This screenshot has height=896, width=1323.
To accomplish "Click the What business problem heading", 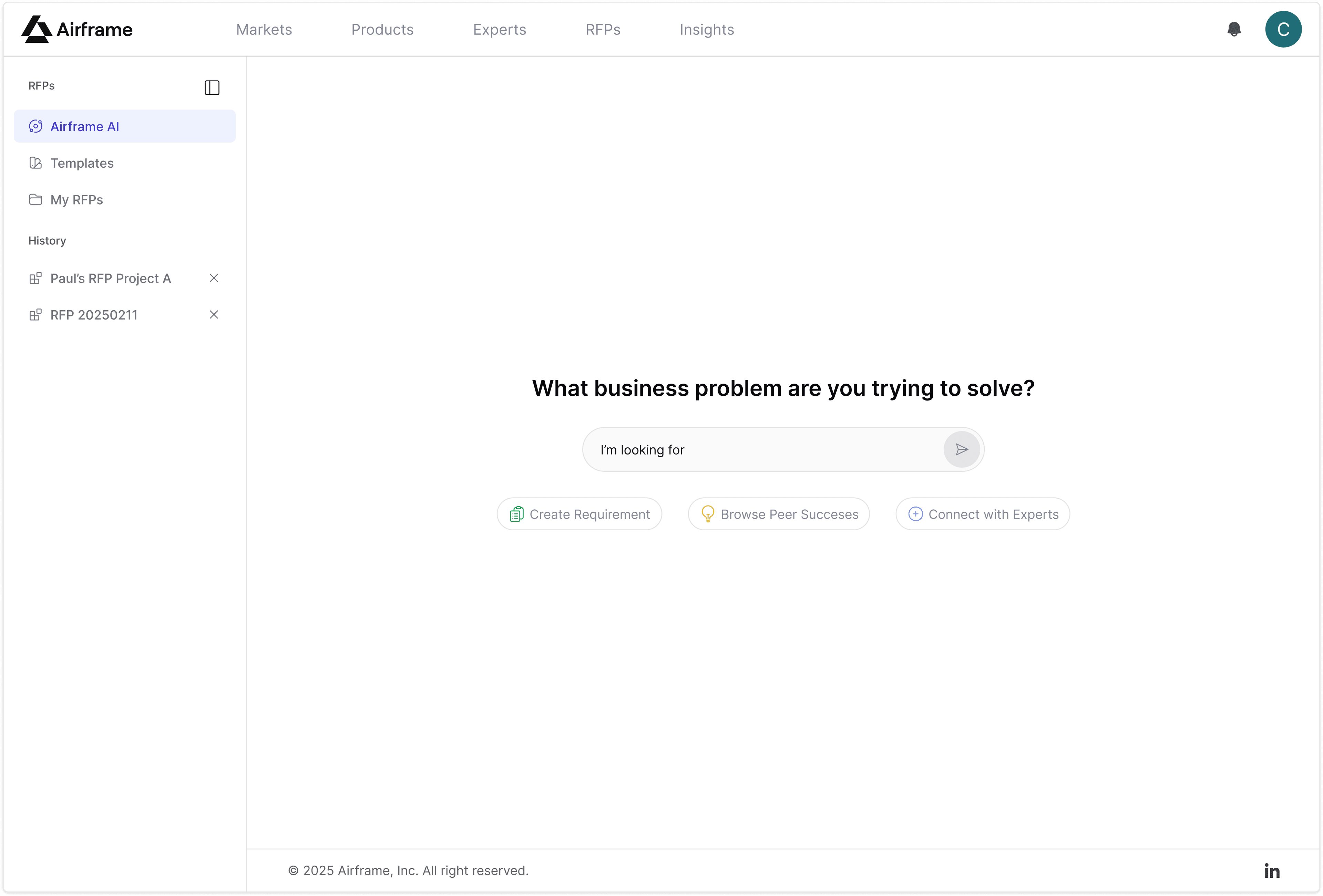I will [x=783, y=388].
